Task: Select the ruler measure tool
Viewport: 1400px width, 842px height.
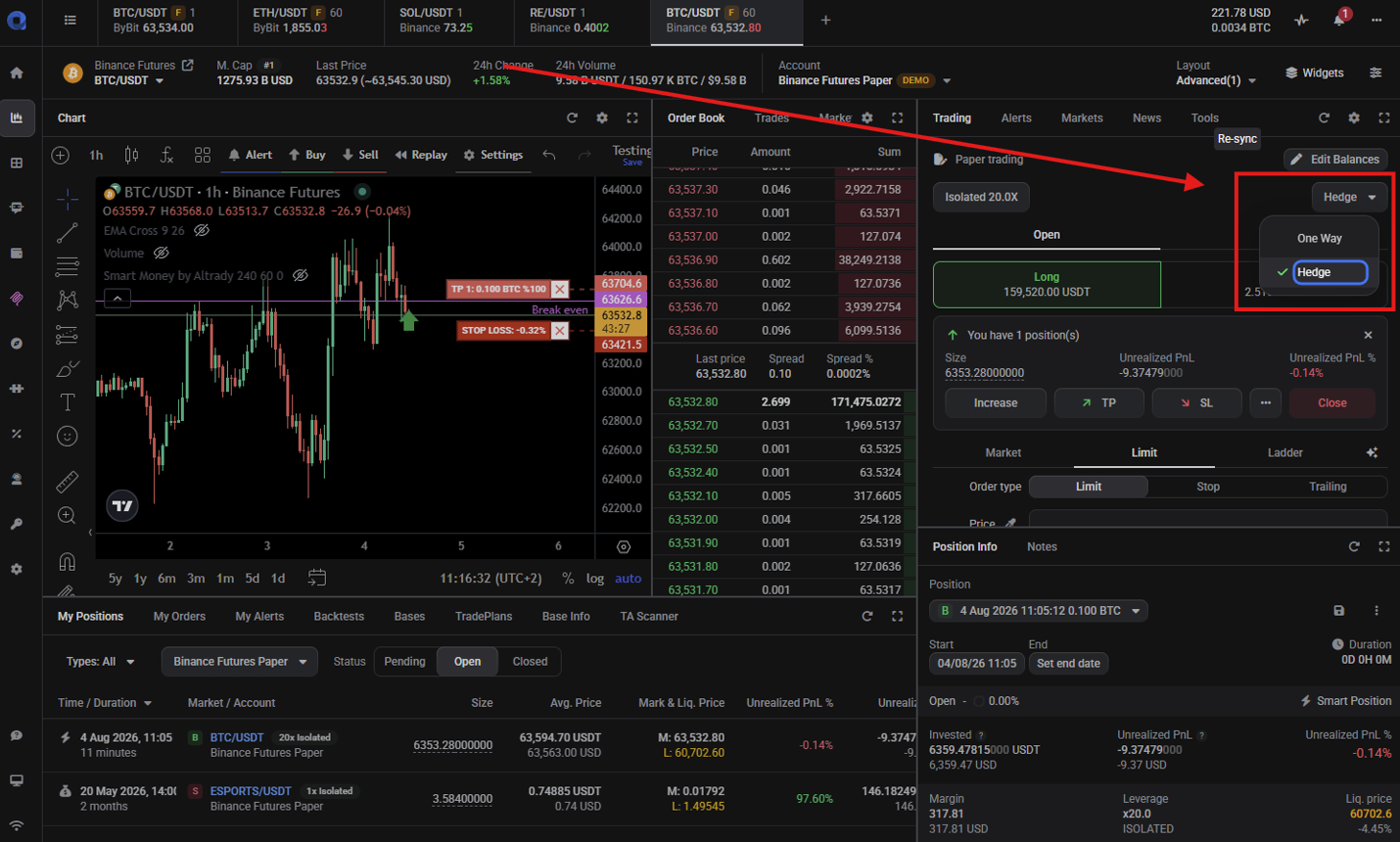Action: [68, 481]
